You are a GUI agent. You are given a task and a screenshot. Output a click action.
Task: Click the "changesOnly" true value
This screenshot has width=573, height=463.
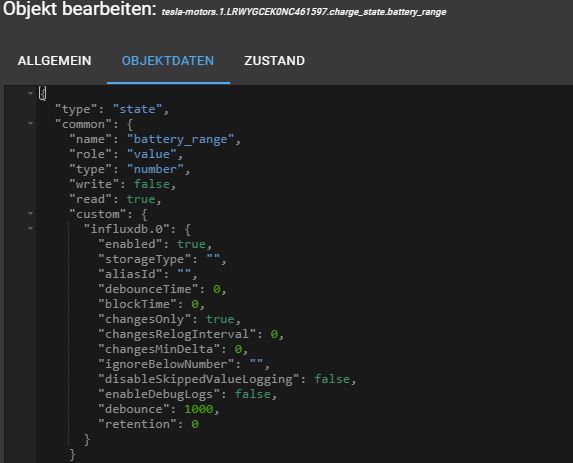[x=220, y=319]
